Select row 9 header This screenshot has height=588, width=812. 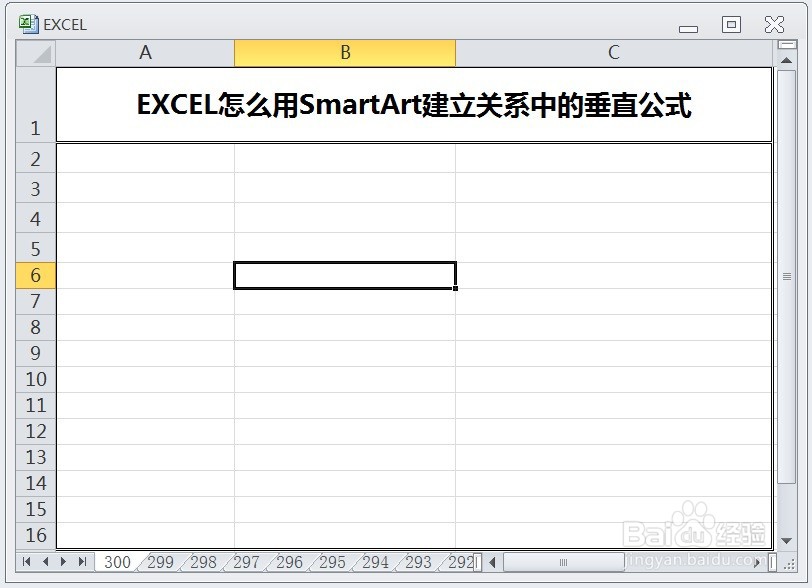coord(35,353)
